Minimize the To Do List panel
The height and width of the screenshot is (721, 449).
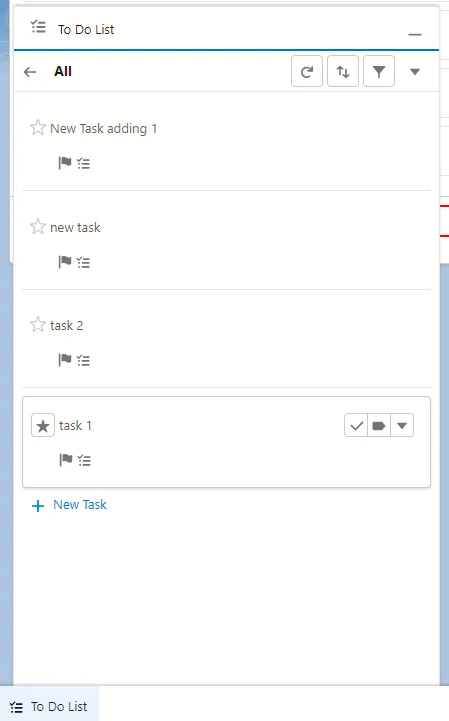[415, 34]
